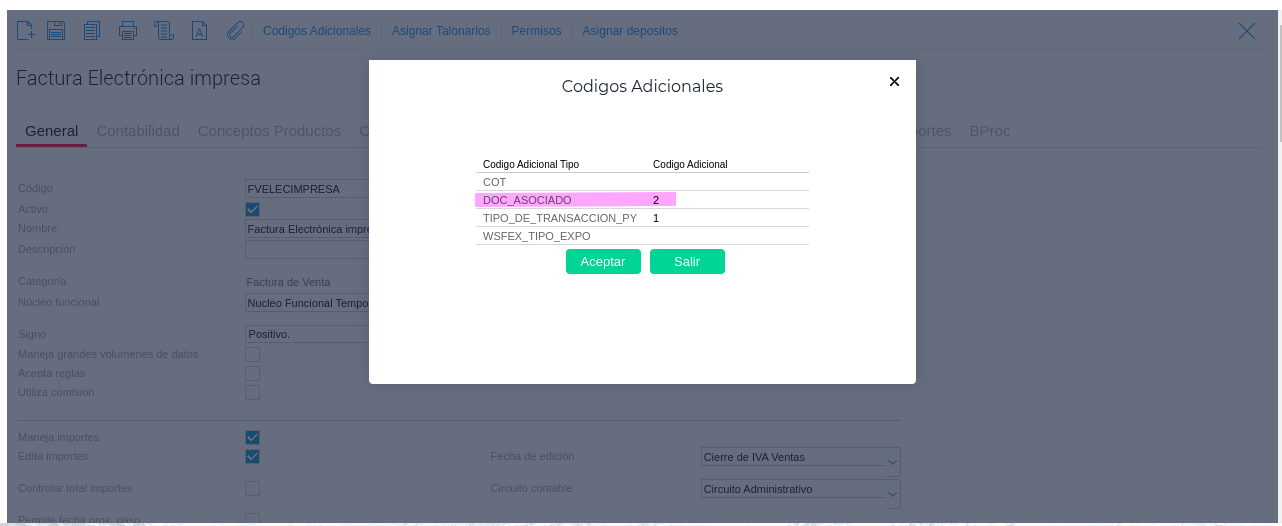Image resolution: width=1282 pixels, height=526 pixels.
Task: Expand the Circuito contable dropdown
Action: (892, 493)
